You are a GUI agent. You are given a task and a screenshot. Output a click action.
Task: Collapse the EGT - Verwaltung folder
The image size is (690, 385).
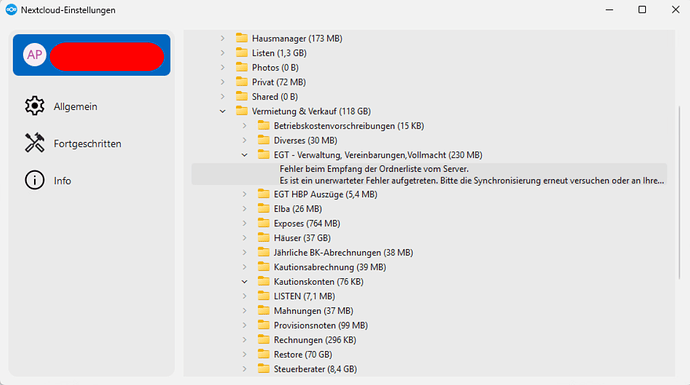[245, 155]
